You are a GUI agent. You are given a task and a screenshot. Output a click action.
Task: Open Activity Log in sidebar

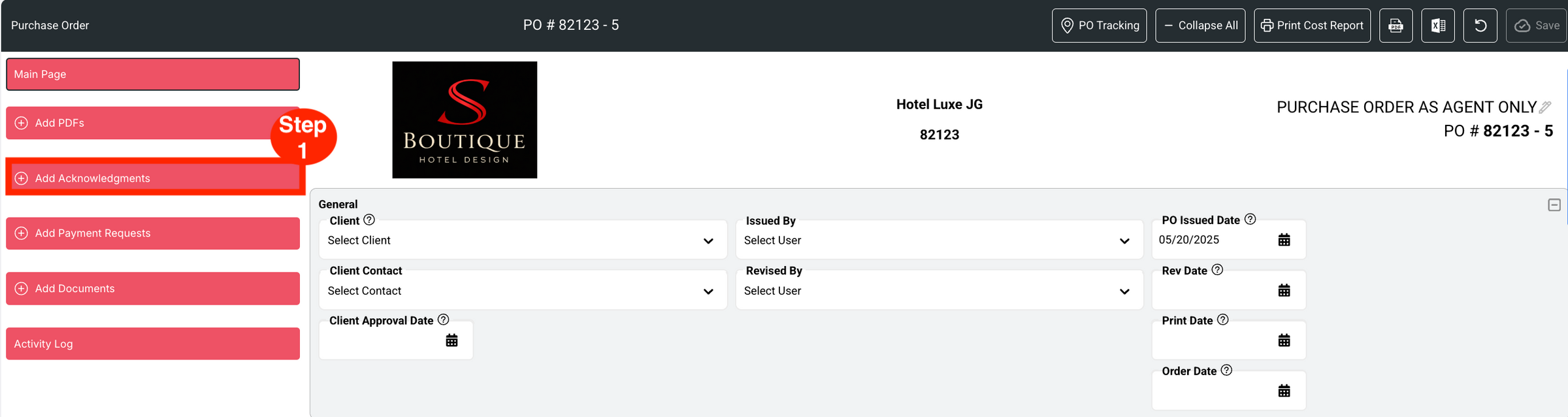(x=153, y=344)
